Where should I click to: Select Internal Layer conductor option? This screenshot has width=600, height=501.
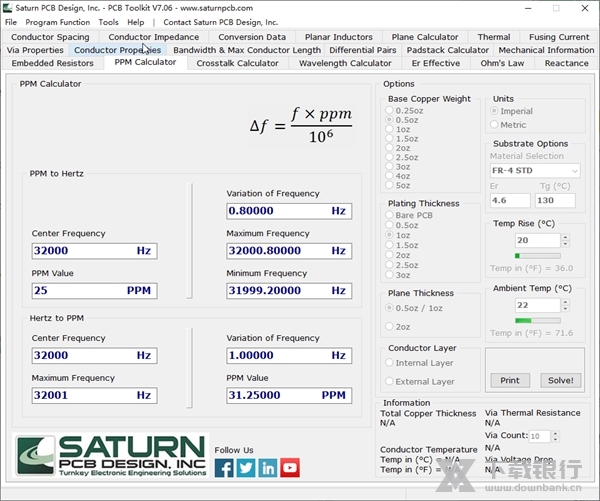pos(389,362)
